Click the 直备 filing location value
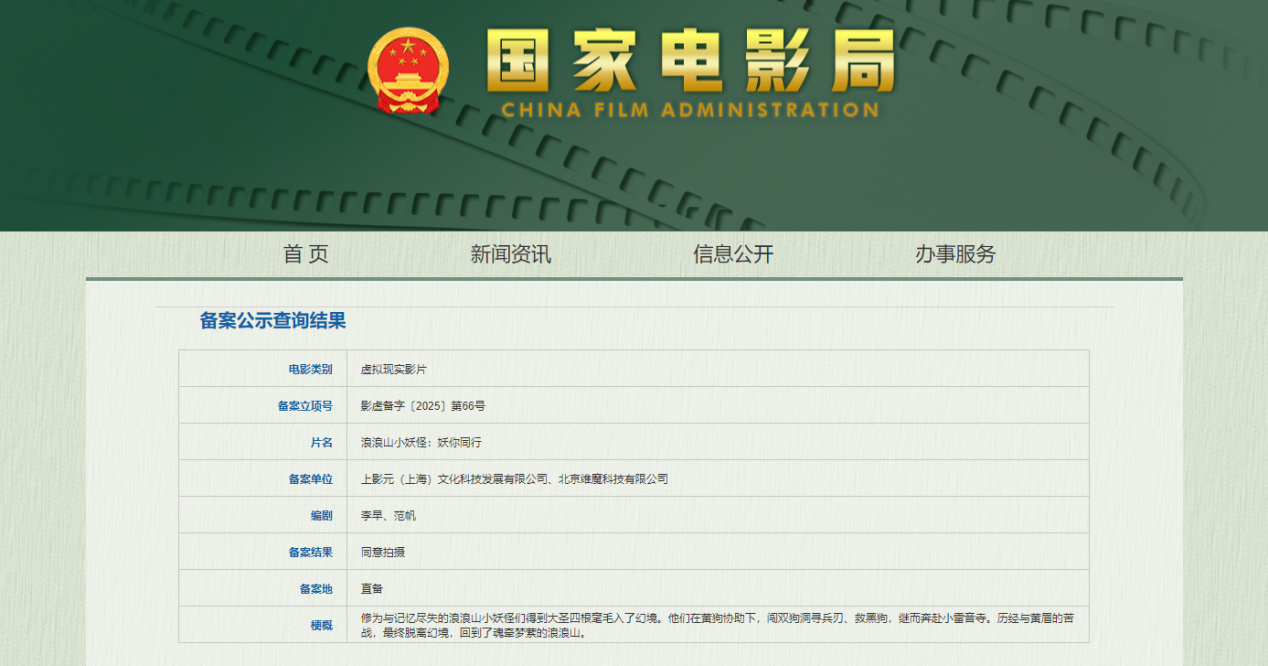 [x=372, y=589]
